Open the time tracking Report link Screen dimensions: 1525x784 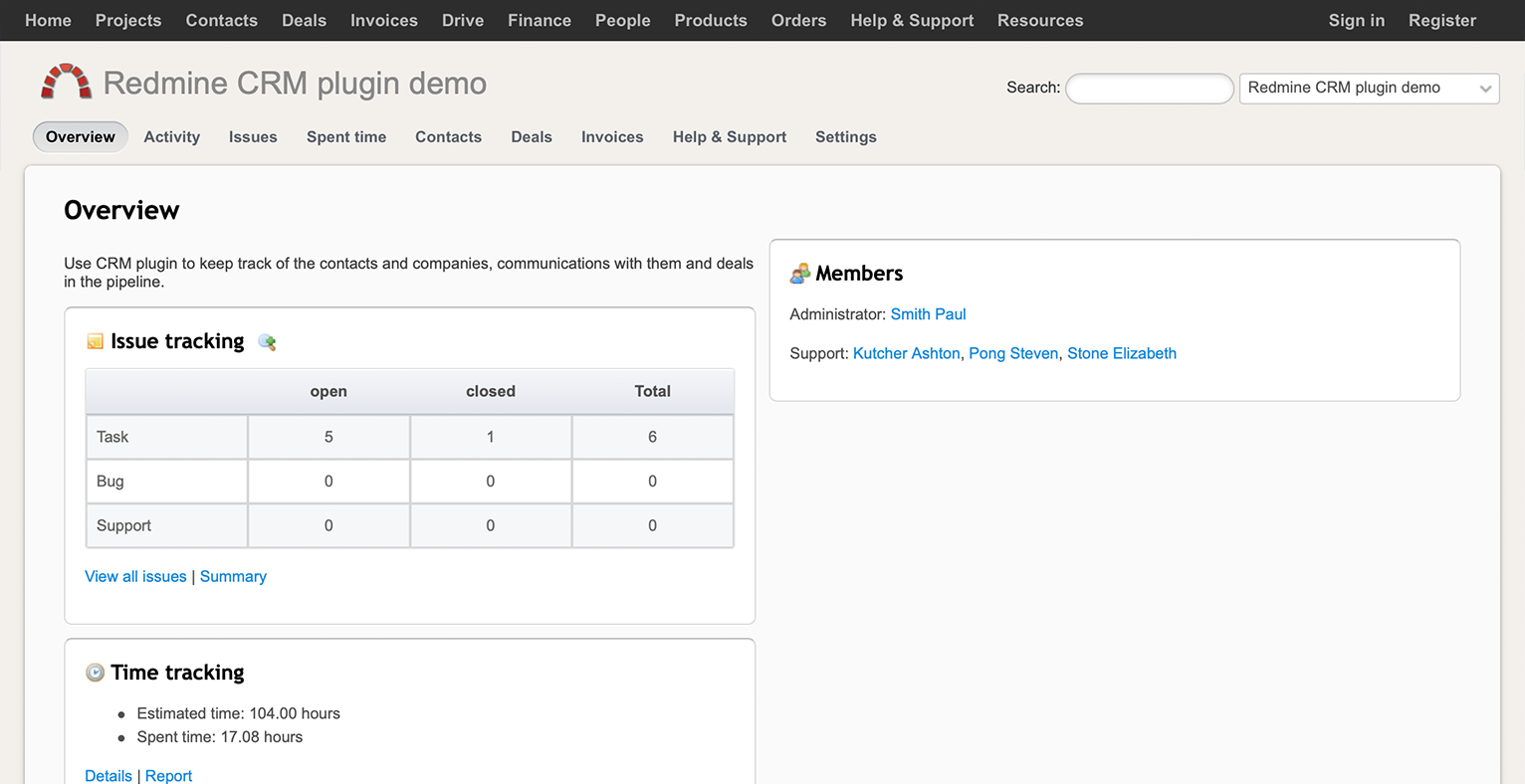point(168,776)
